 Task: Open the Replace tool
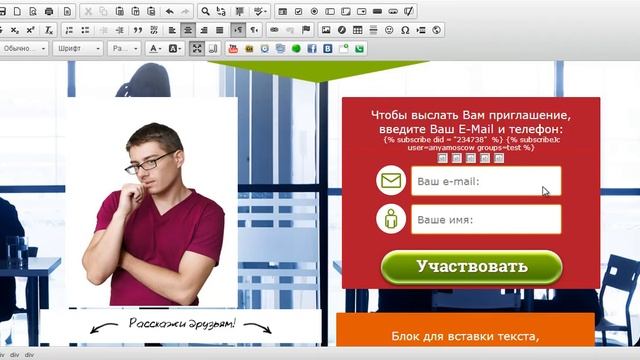[221, 11]
